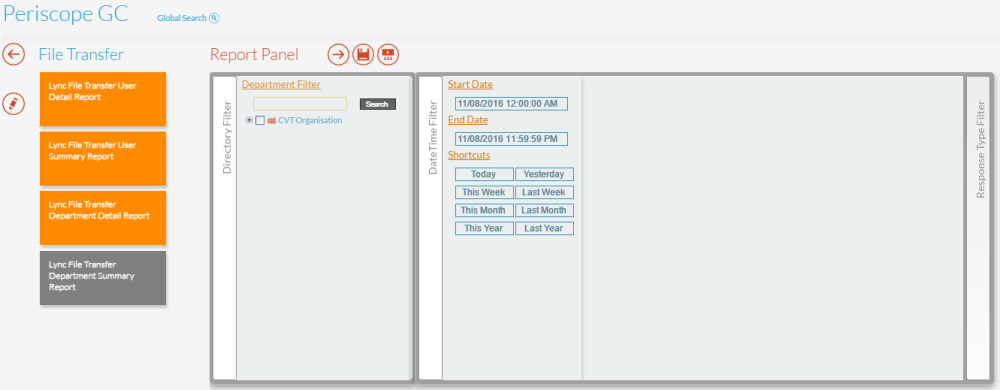Click the back arrow beside File Transfer
1000x390 pixels.
(x=13, y=54)
